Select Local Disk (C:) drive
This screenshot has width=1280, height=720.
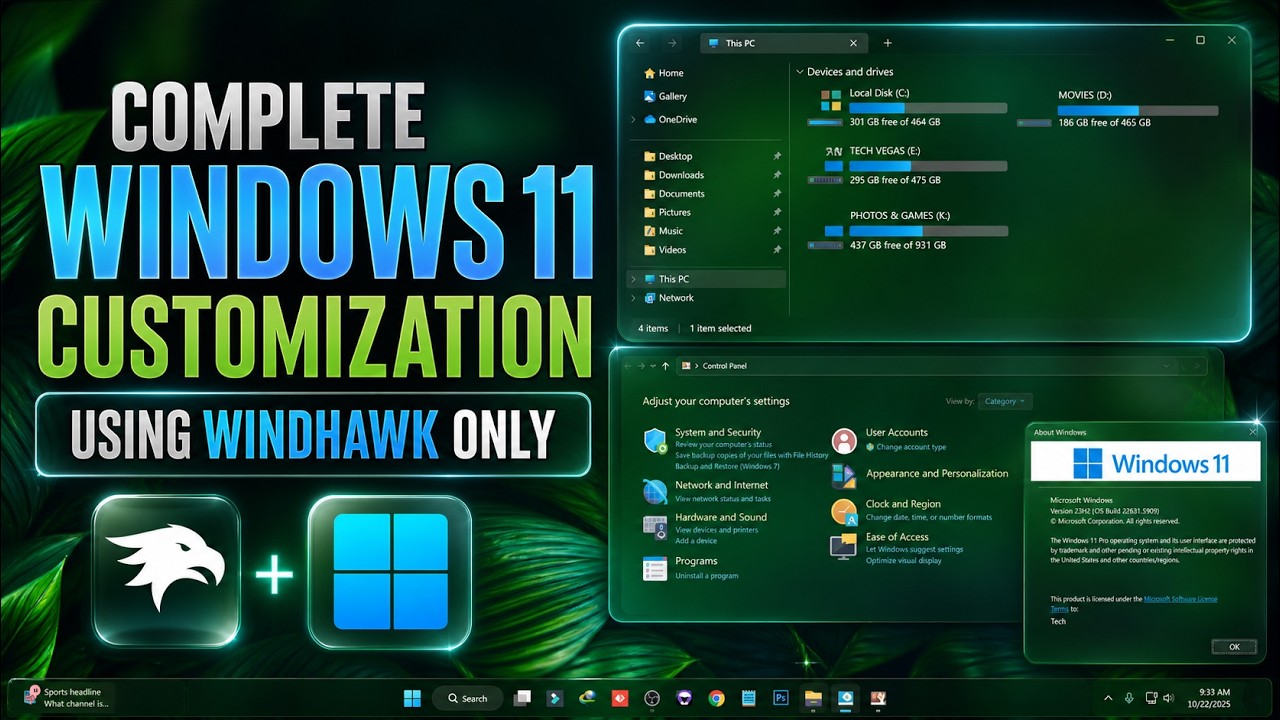[907, 107]
